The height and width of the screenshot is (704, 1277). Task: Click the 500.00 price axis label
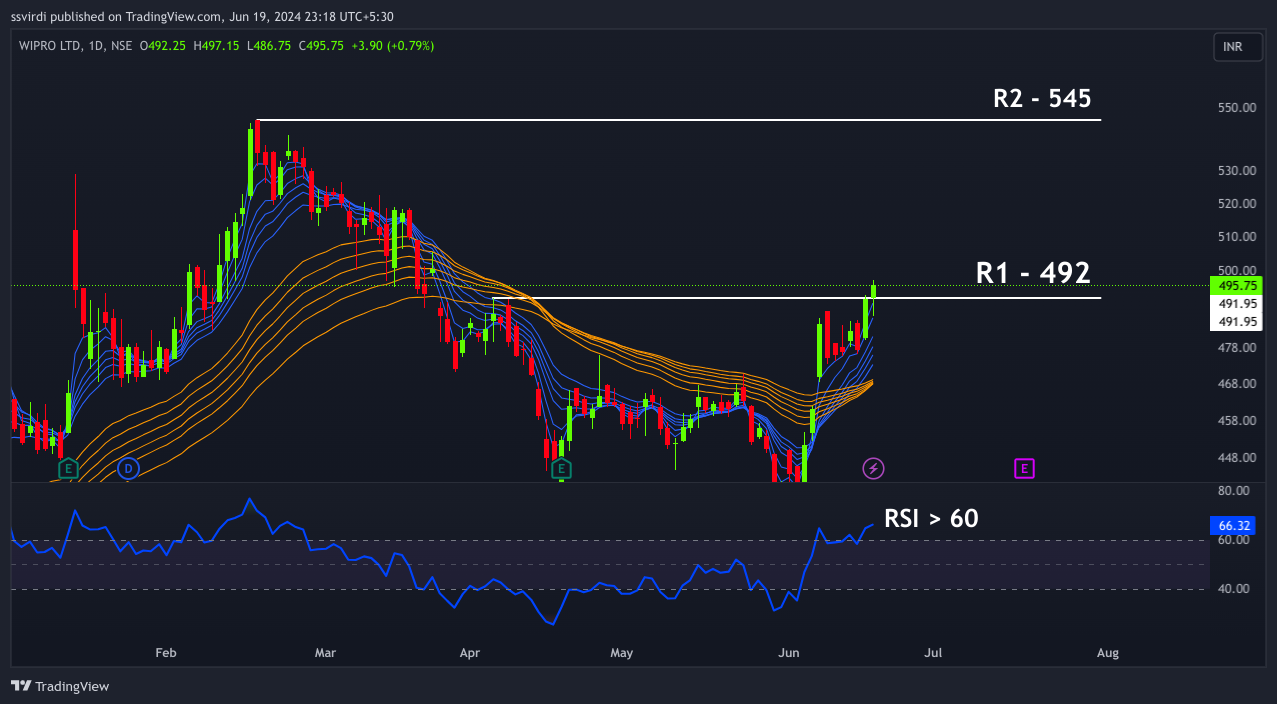(1235, 270)
